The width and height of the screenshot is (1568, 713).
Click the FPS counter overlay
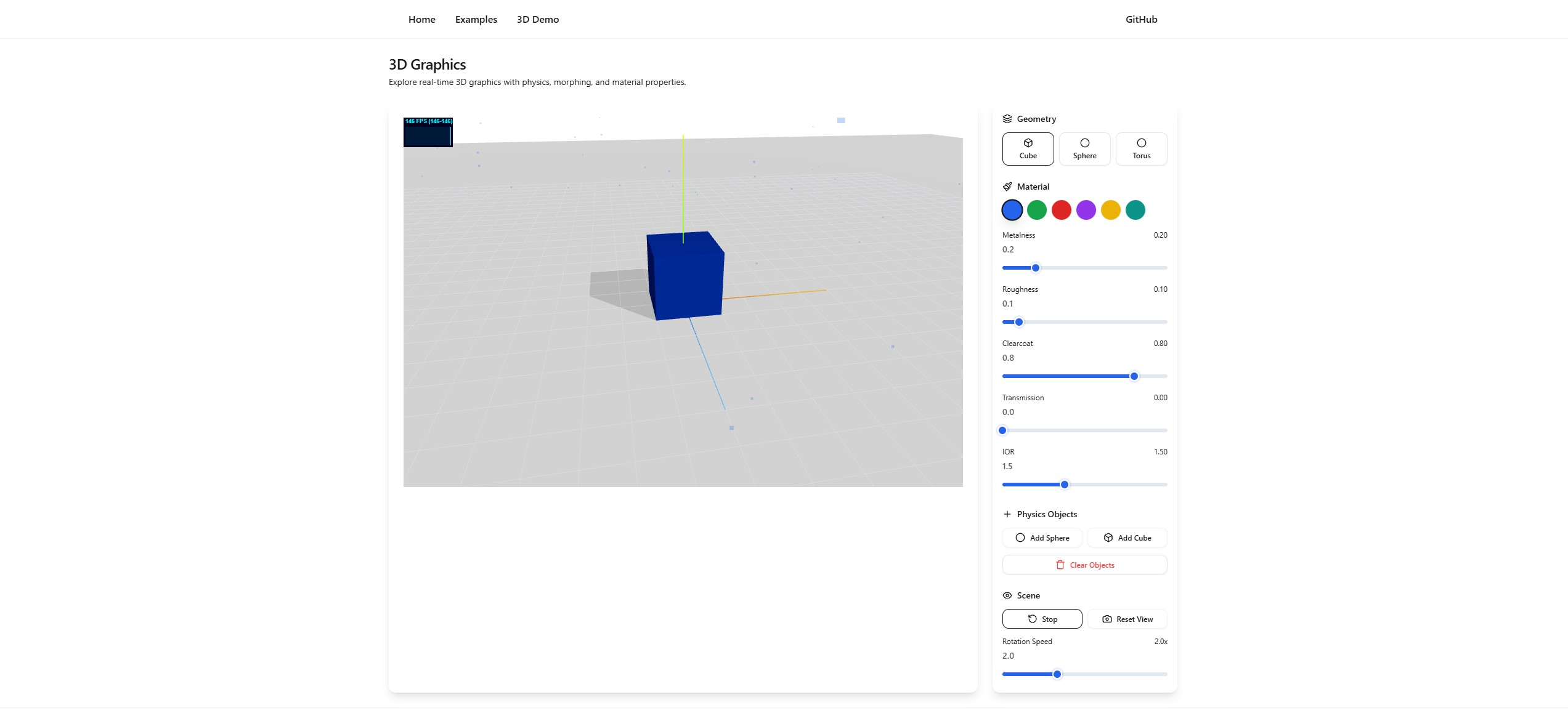[428, 131]
